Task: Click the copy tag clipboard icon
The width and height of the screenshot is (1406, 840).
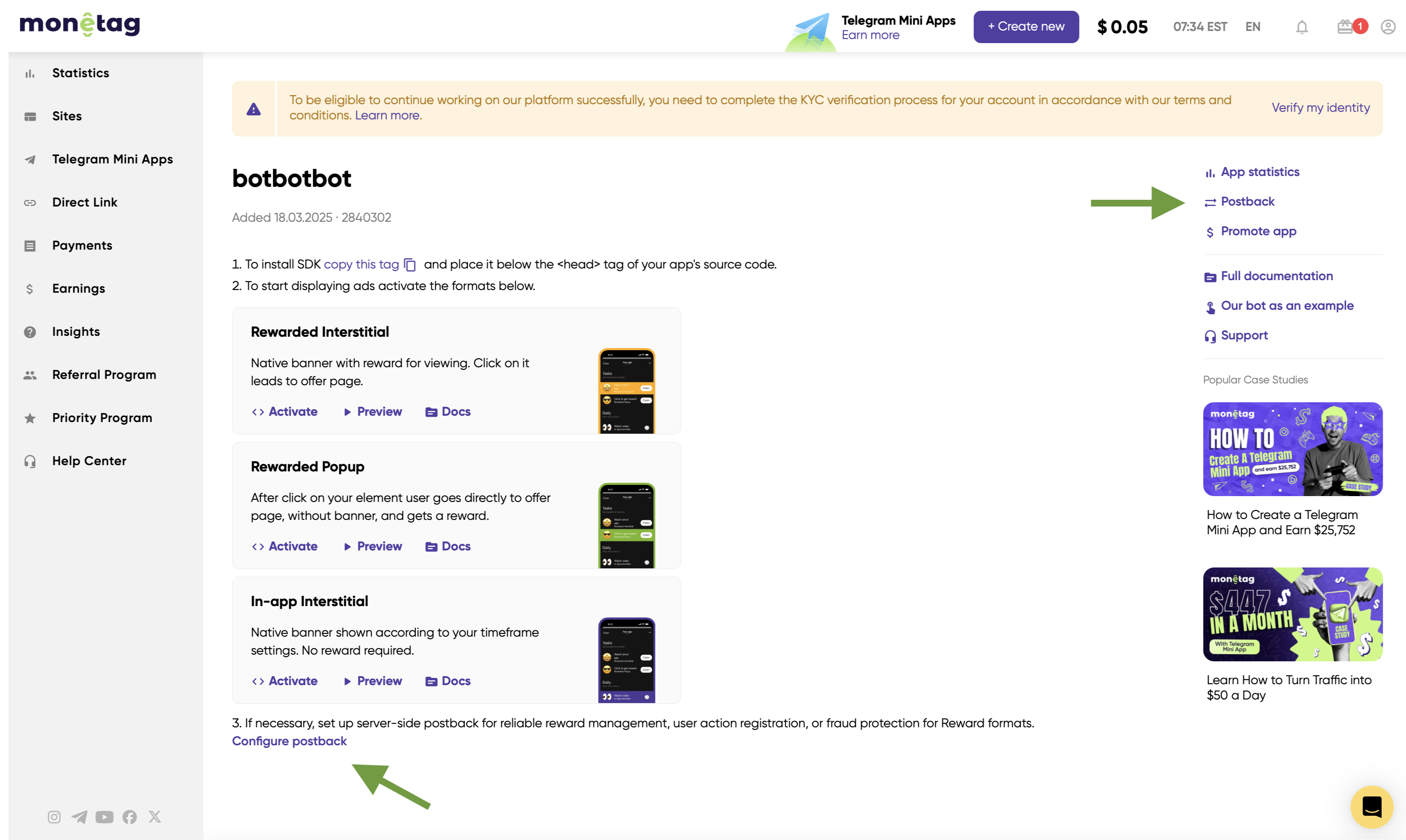Action: (410, 264)
